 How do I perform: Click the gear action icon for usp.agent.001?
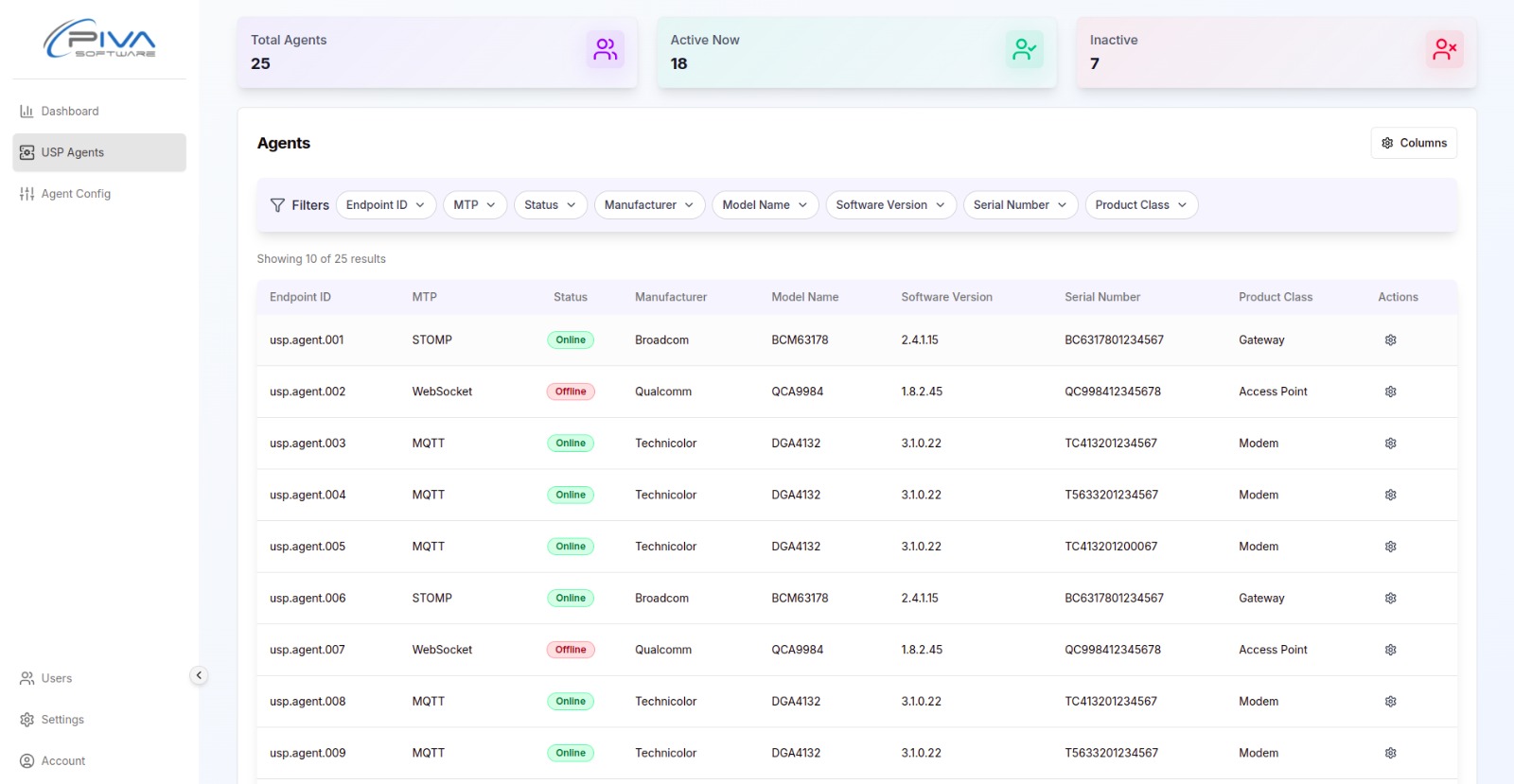point(1390,340)
